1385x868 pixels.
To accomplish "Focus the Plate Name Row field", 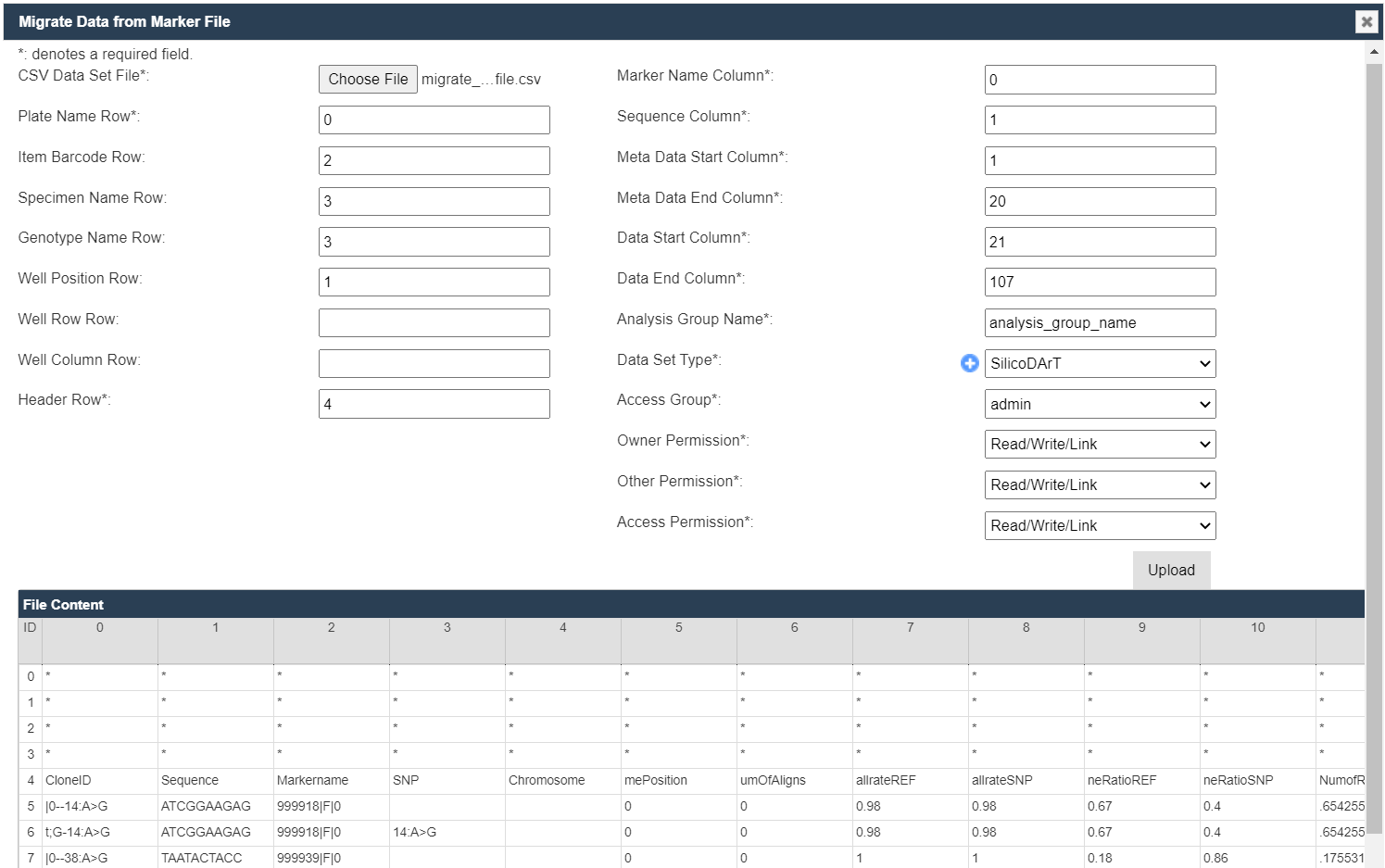I will coord(434,120).
